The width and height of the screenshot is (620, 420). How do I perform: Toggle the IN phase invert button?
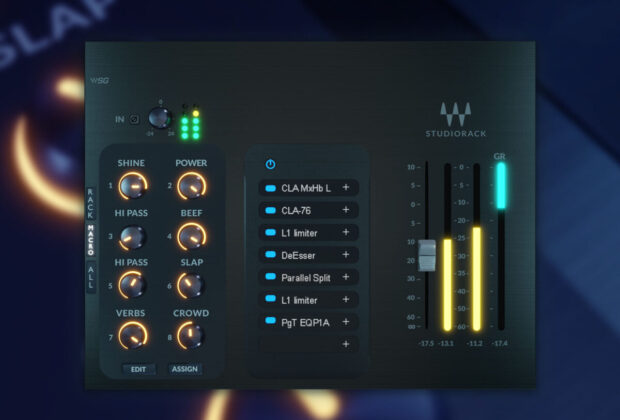click(134, 119)
